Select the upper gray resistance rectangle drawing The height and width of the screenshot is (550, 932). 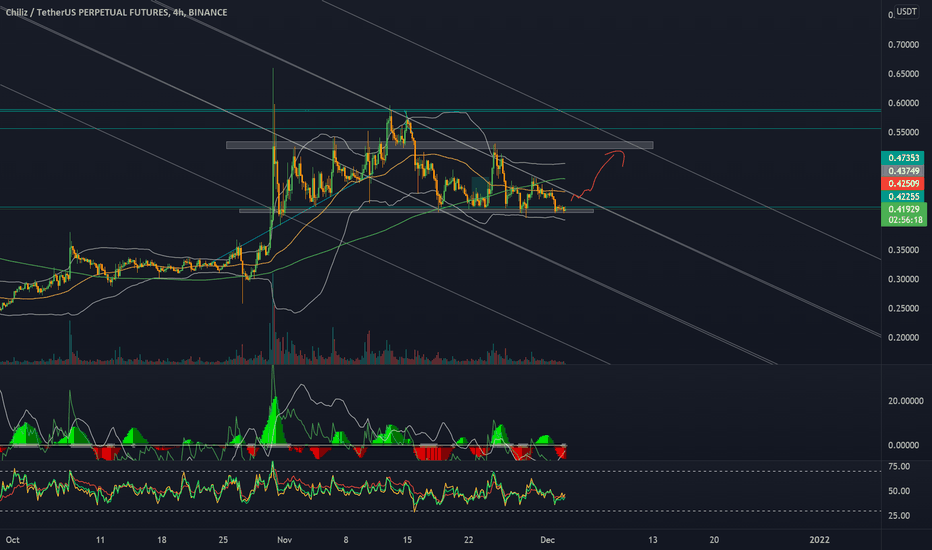[440, 145]
